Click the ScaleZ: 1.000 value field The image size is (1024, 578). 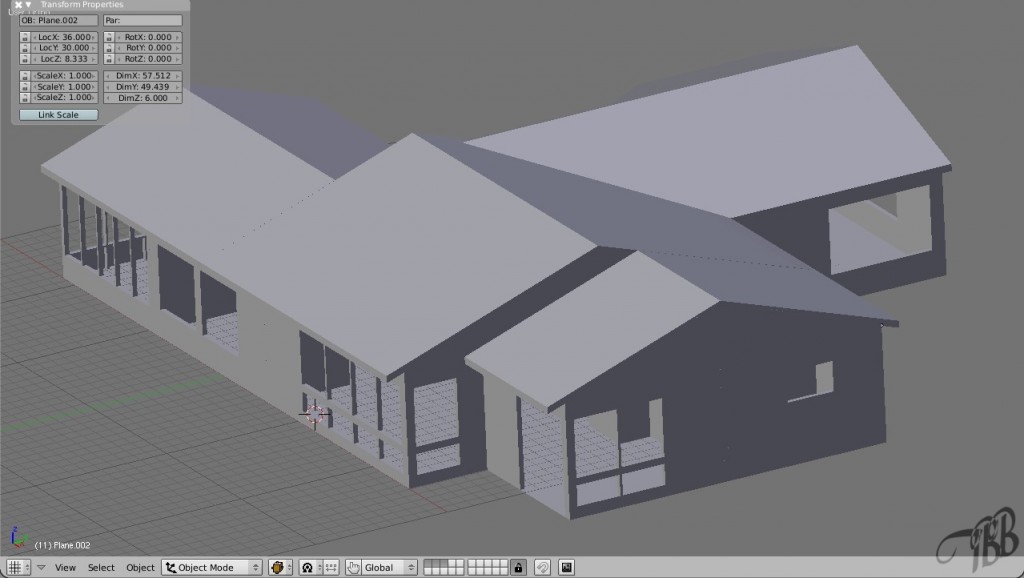(65, 97)
